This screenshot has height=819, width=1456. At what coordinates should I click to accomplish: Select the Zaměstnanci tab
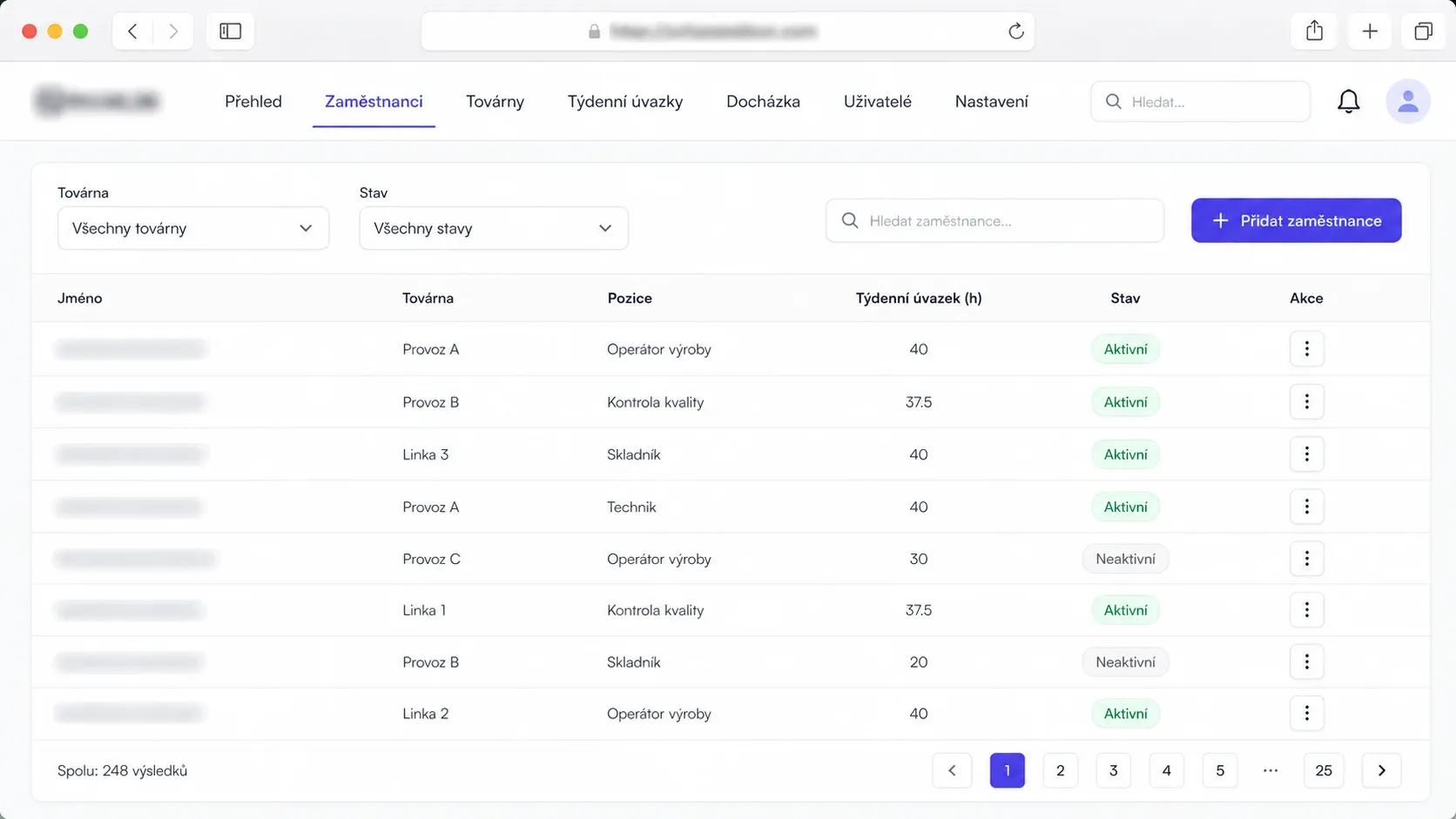(x=374, y=102)
